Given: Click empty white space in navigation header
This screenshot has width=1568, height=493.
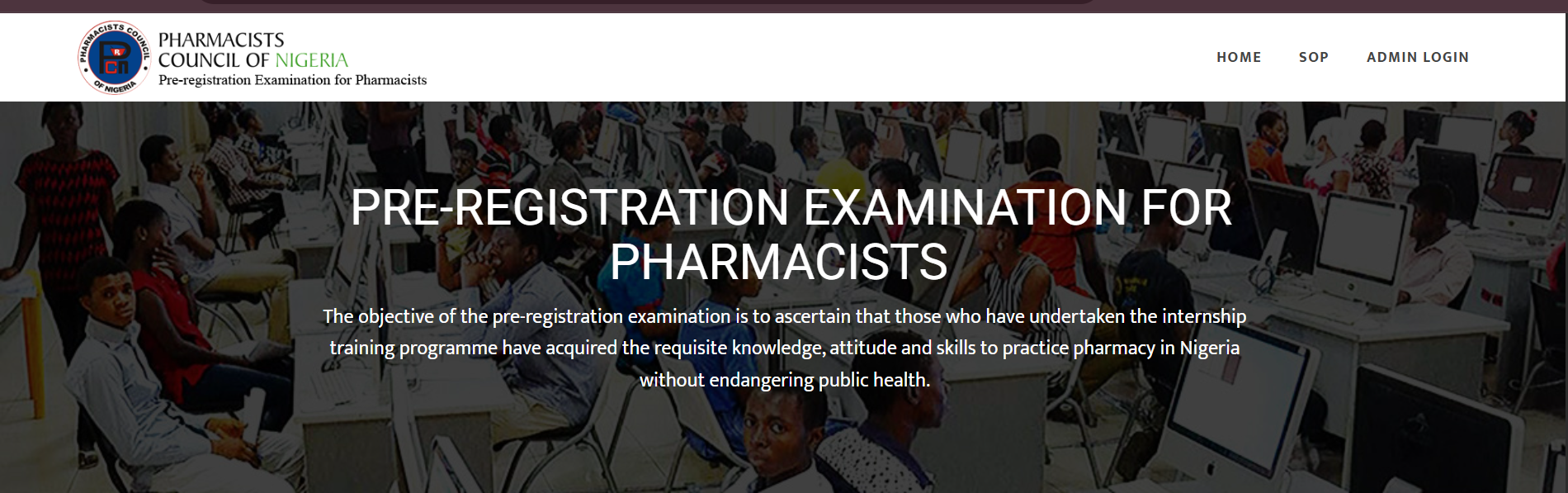Looking at the screenshot, I should [x=784, y=57].
